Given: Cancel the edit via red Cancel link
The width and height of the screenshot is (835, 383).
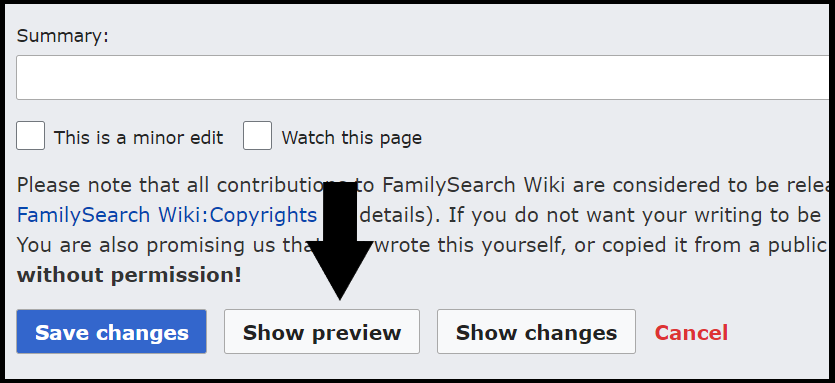Looking at the screenshot, I should coord(691,333).
